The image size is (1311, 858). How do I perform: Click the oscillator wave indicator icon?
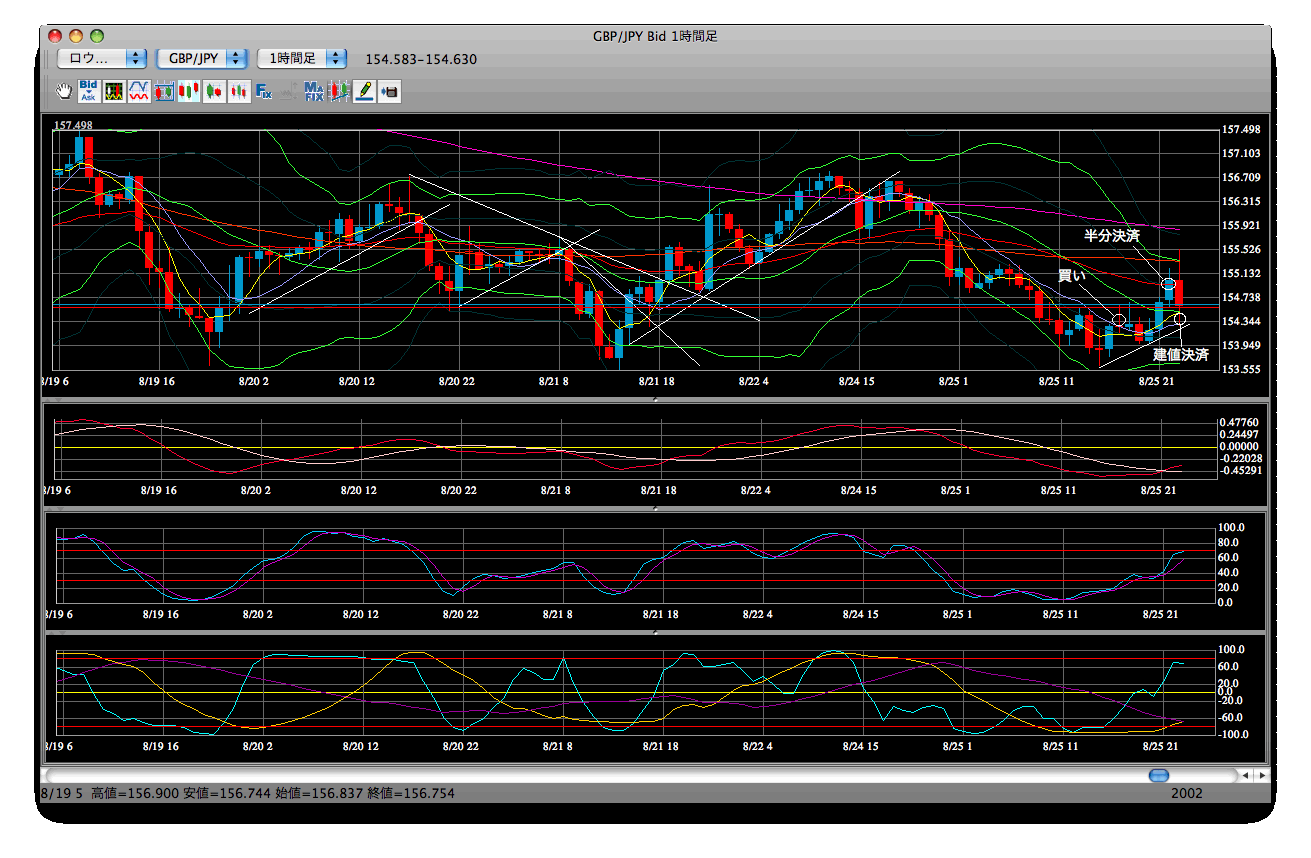tap(139, 91)
